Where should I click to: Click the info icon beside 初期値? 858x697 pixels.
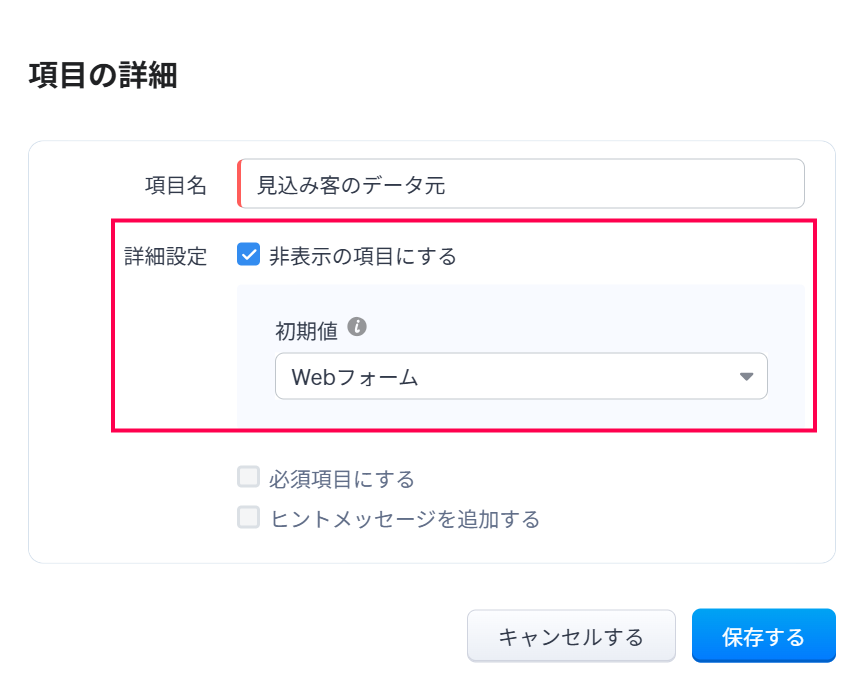click(x=358, y=327)
